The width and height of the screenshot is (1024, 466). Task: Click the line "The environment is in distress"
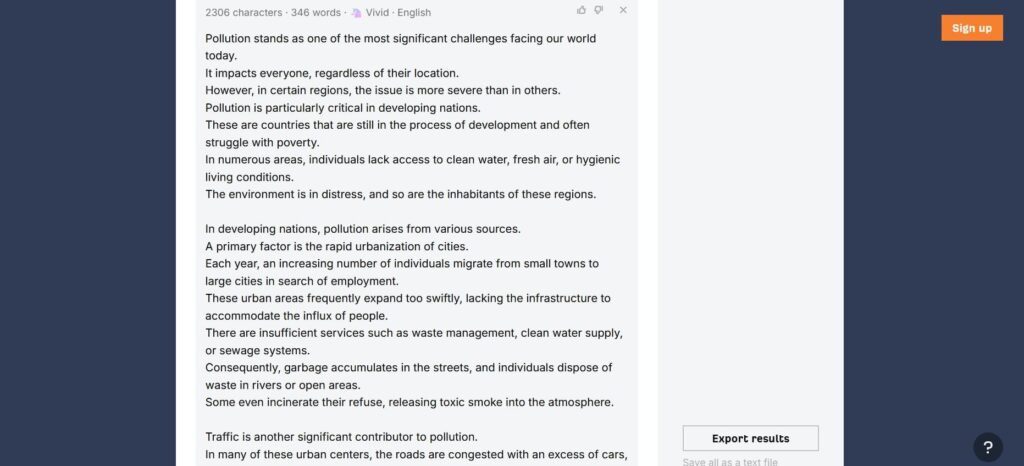point(400,194)
